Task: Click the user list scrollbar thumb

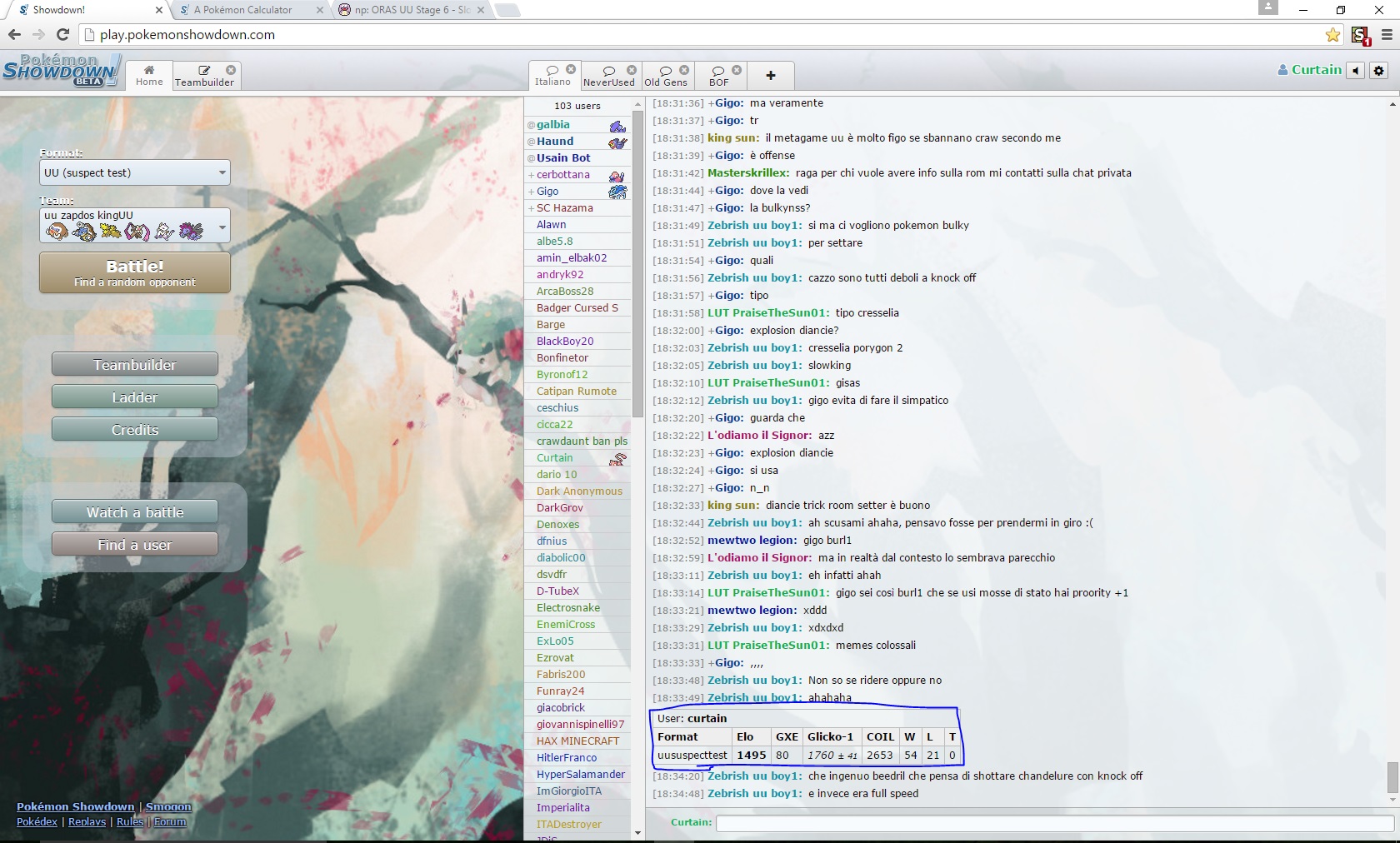Action: [637, 262]
